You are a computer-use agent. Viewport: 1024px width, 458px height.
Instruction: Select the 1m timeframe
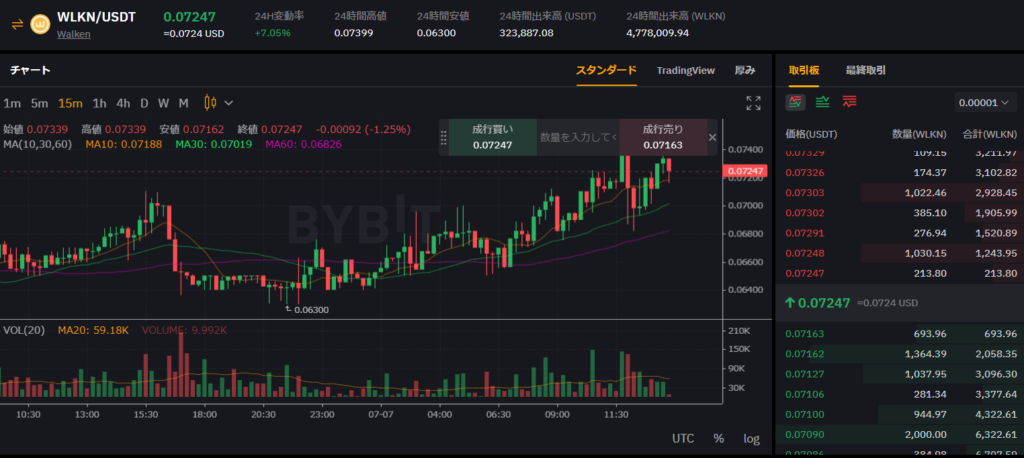pos(12,103)
